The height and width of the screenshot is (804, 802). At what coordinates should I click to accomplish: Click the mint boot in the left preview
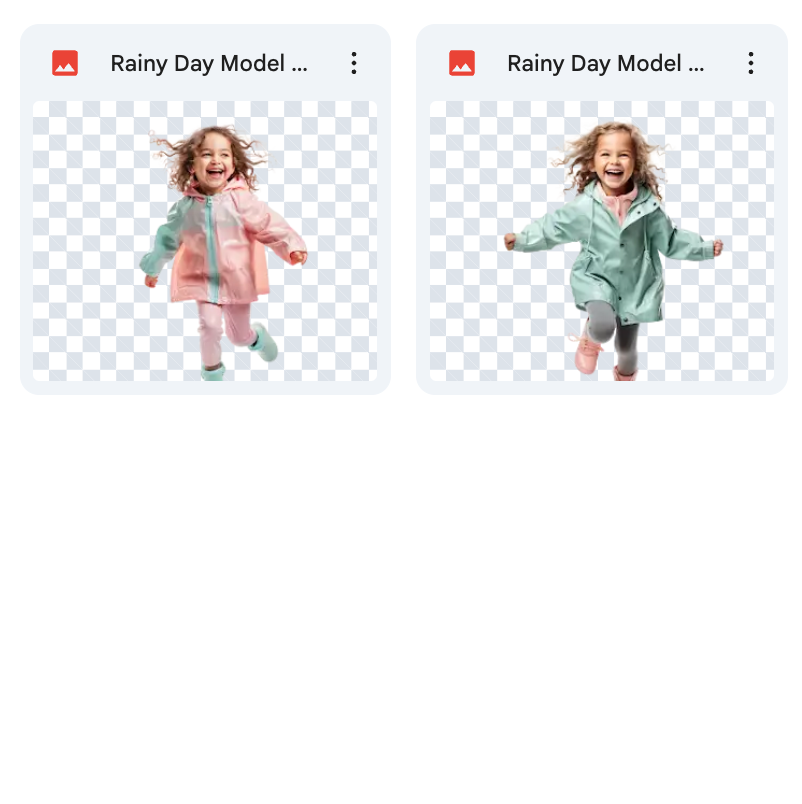pos(265,343)
